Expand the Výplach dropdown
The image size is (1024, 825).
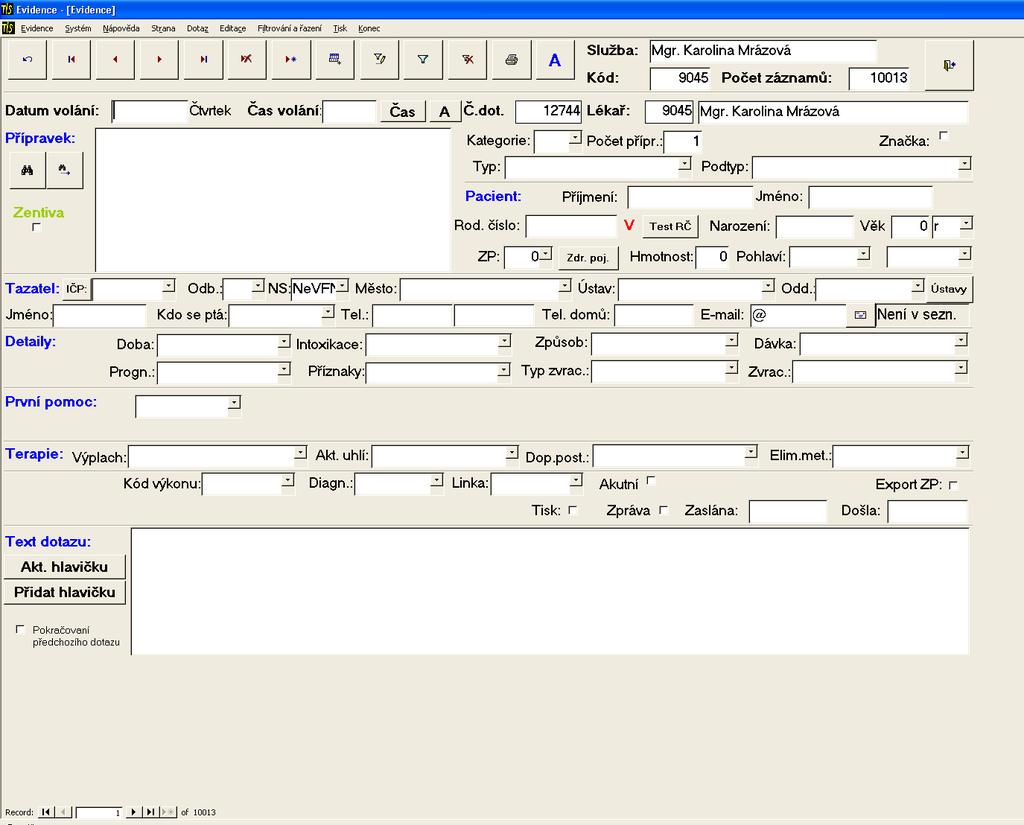point(300,453)
